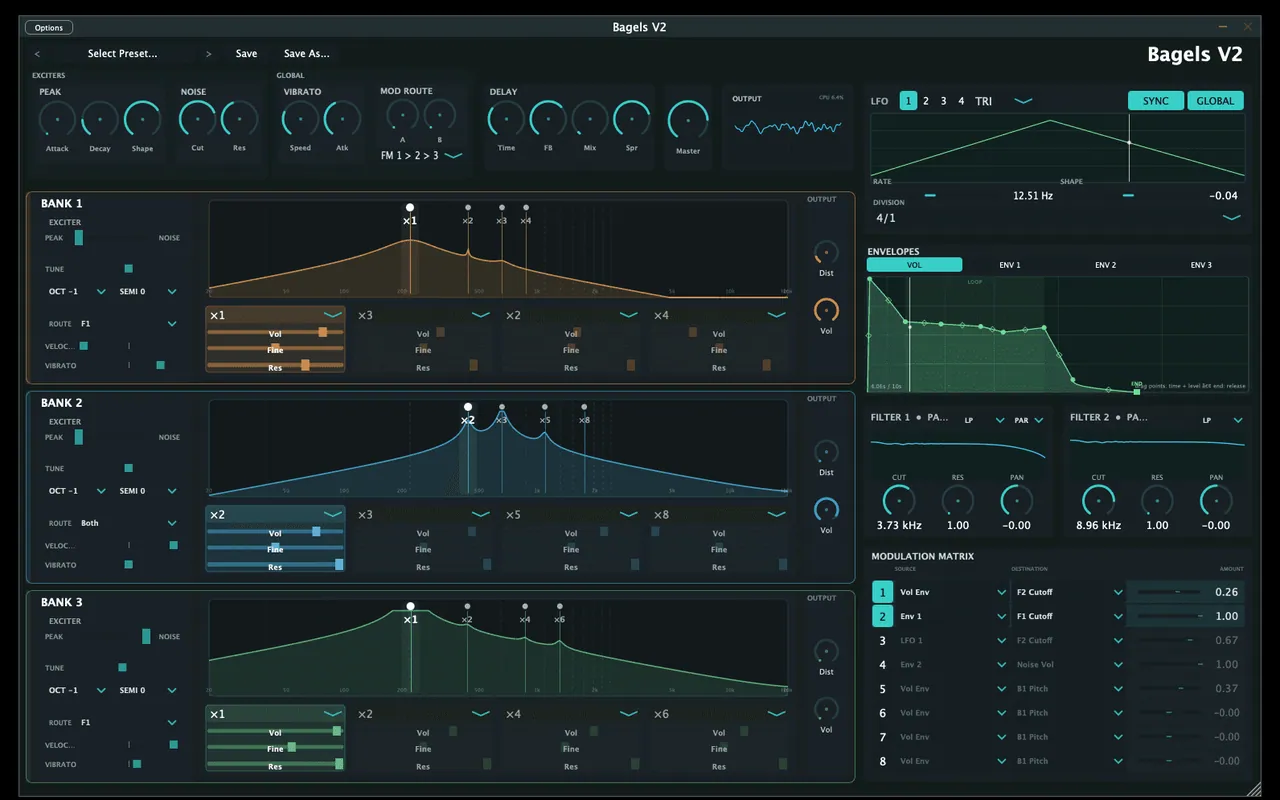Click Filter 1 CUT knob
The width and height of the screenshot is (1280, 800).
pos(899,502)
